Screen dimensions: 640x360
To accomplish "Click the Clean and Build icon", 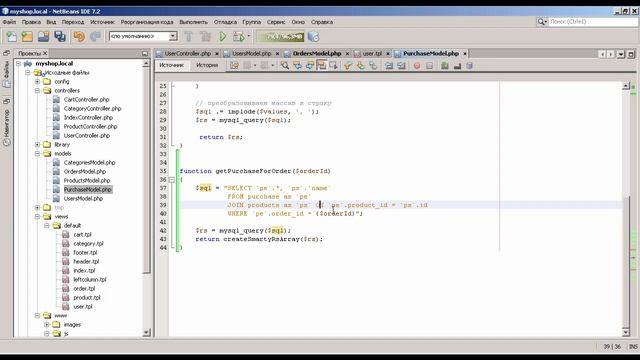I will [205, 37].
